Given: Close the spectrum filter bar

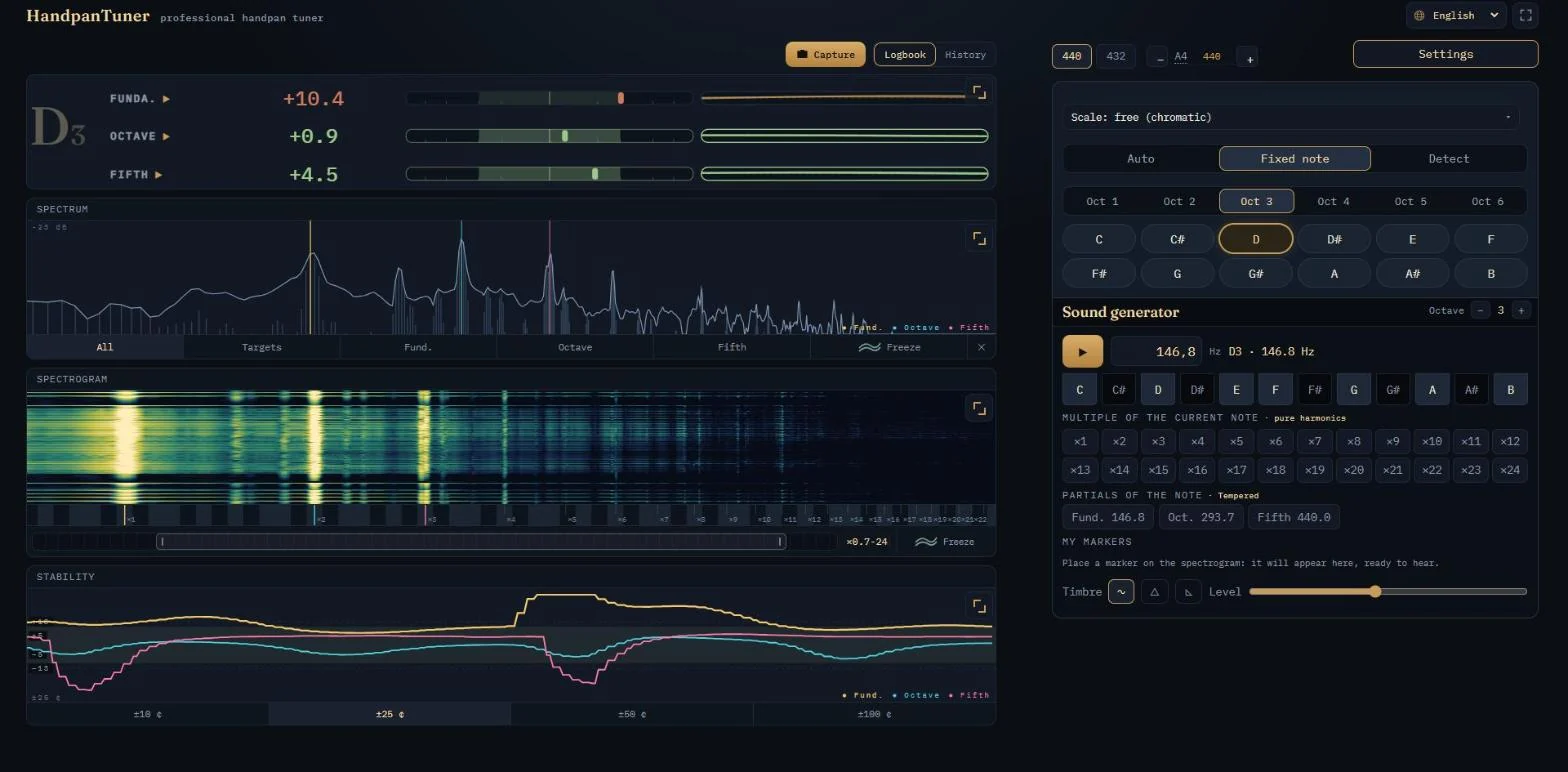Looking at the screenshot, I should coord(981,347).
